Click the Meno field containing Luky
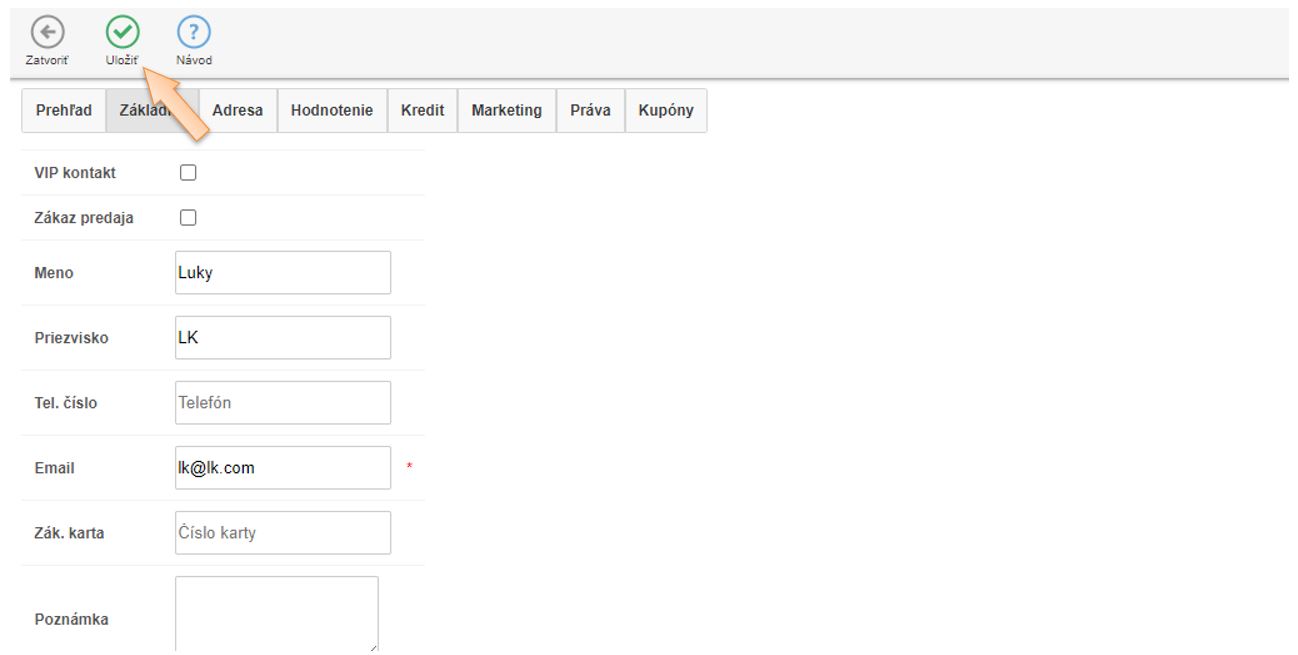 282,273
